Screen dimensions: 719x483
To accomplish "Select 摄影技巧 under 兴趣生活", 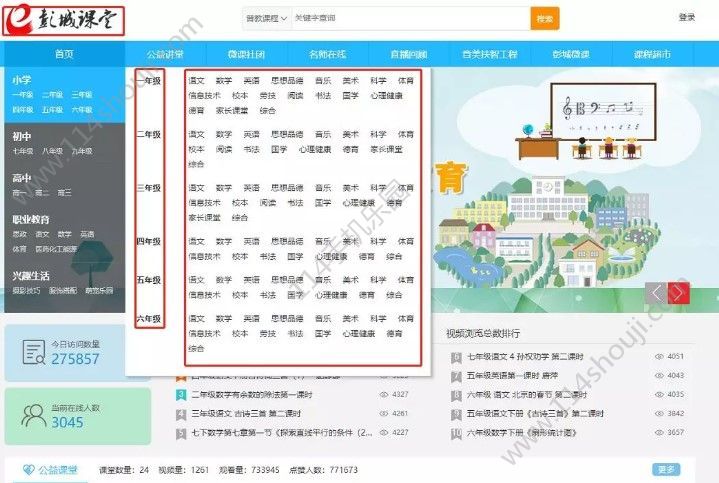I will 26,290.
